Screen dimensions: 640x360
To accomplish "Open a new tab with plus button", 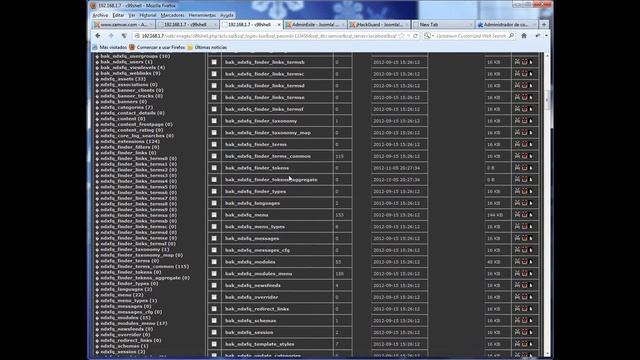I will (544, 24).
